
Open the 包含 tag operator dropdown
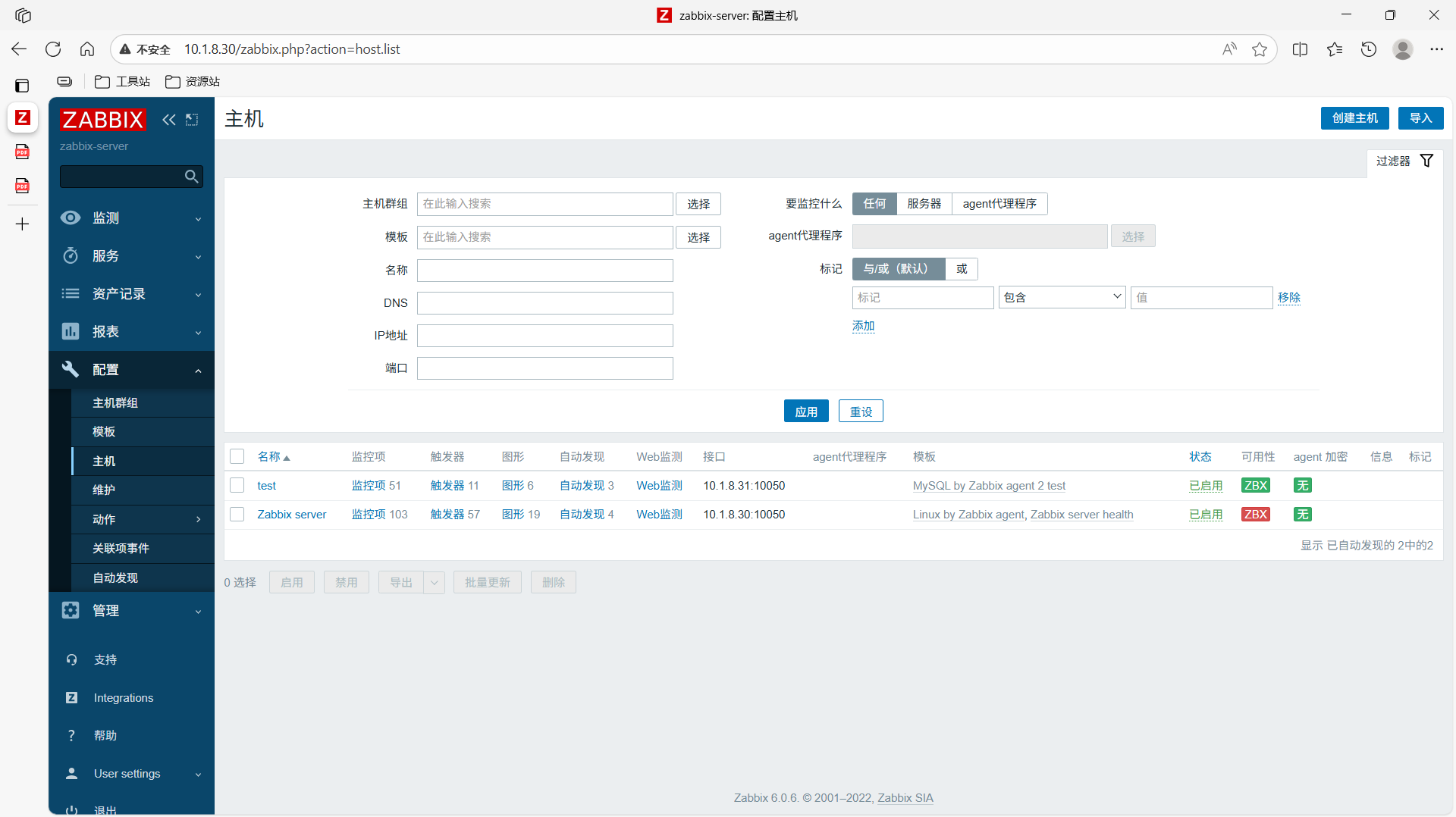coord(1062,298)
